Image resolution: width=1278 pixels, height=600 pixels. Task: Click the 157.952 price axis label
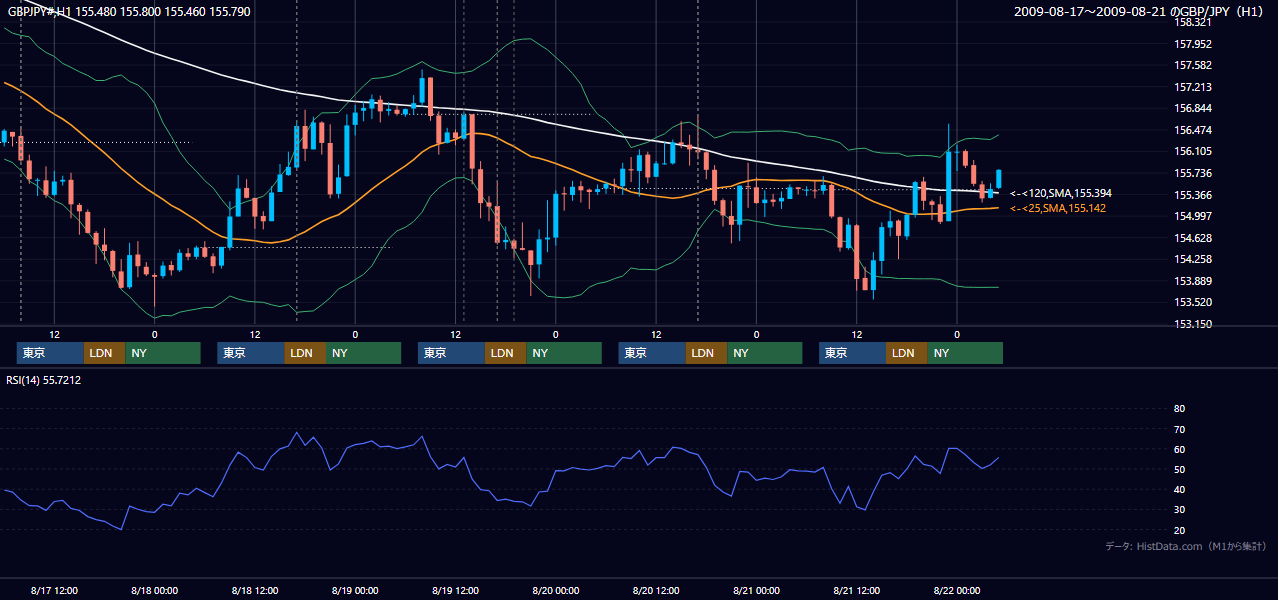[x=1193, y=44]
